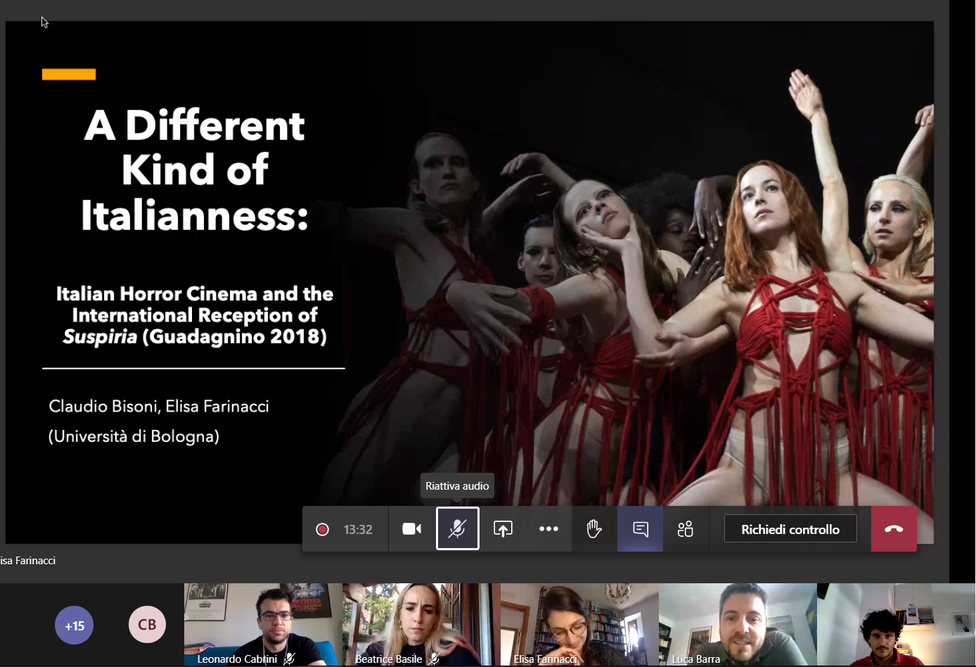Viewport: 976px width, 667px height.
Task: Click the Richiedi controllo button
Action: click(x=791, y=529)
